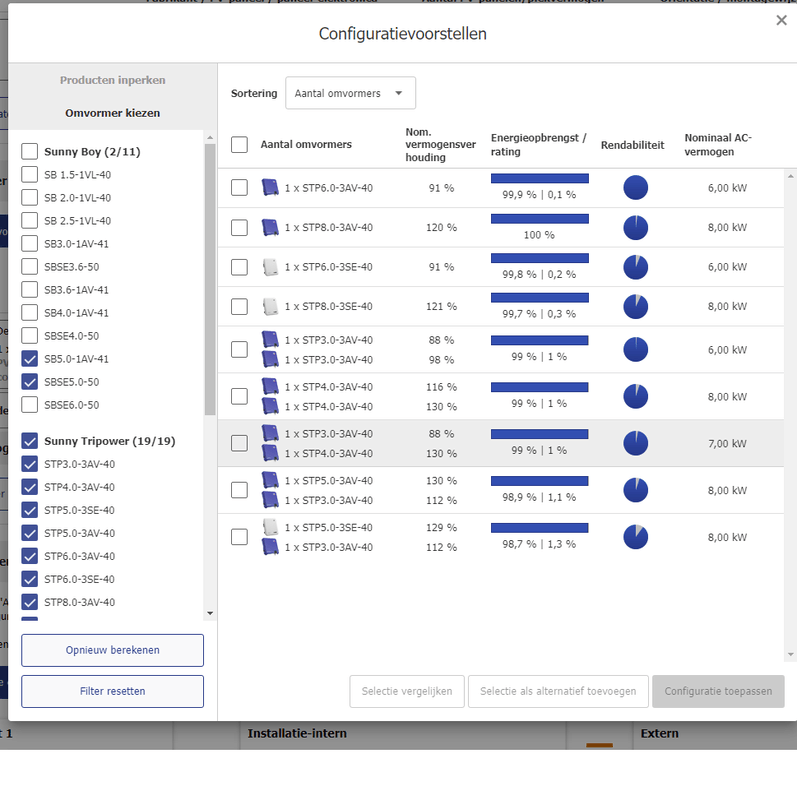Select the 98,7 % proposal row checkbox
Image resolution: width=797 pixels, height=800 pixels.
pos(239,537)
